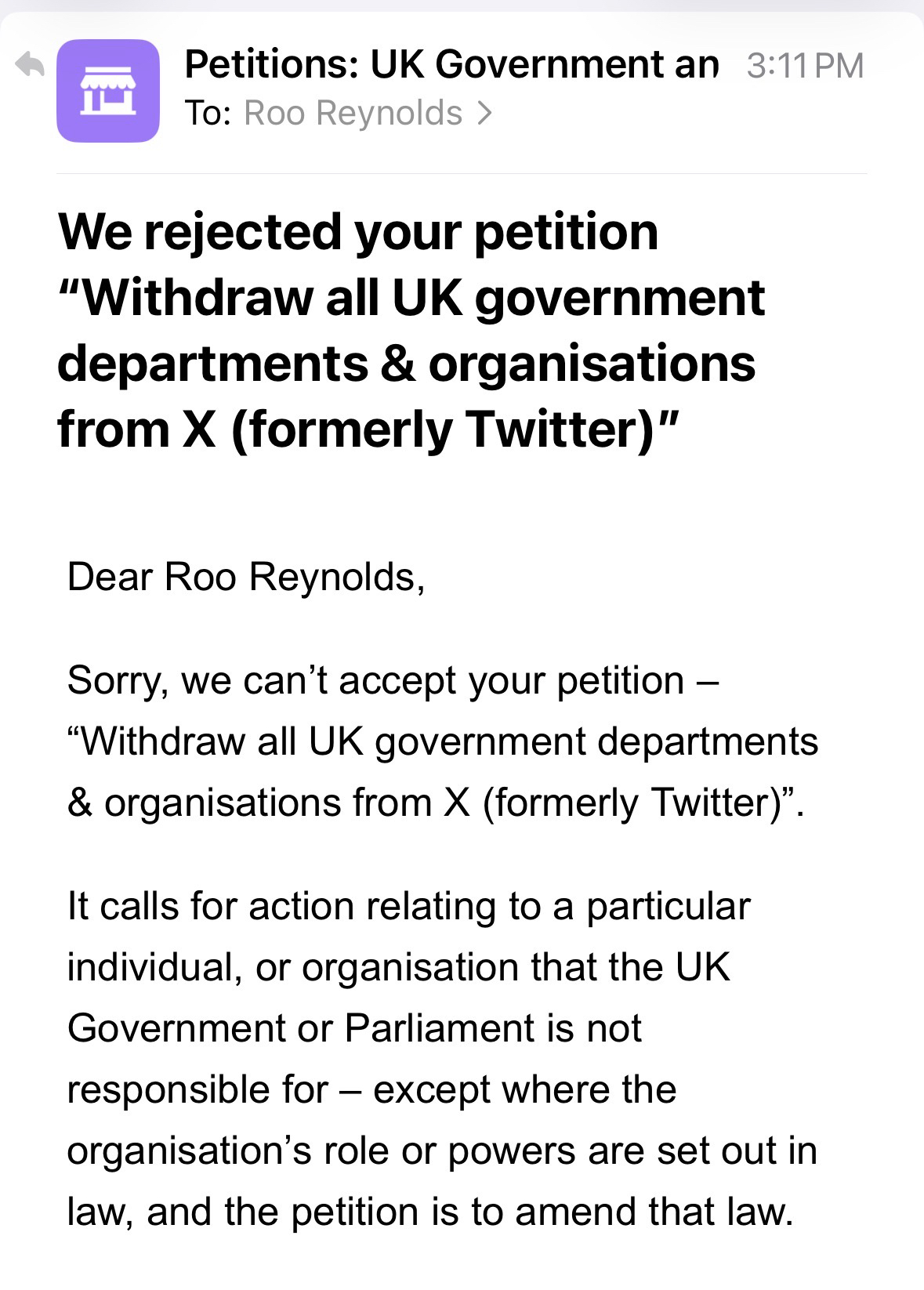Tap the 3:11 PM timestamp

(x=804, y=66)
